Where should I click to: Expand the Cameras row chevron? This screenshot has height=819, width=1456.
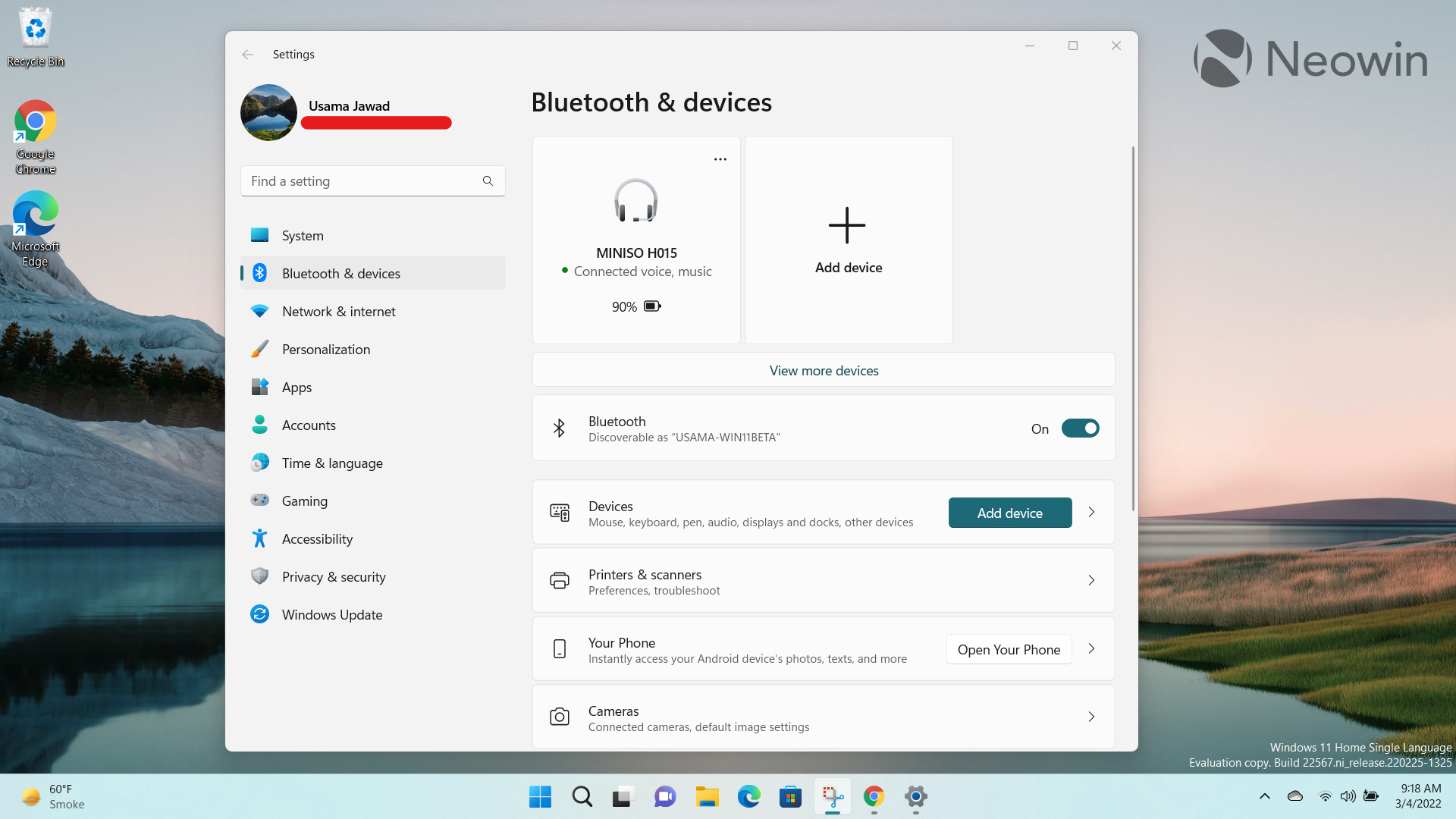pyautogui.click(x=1091, y=717)
